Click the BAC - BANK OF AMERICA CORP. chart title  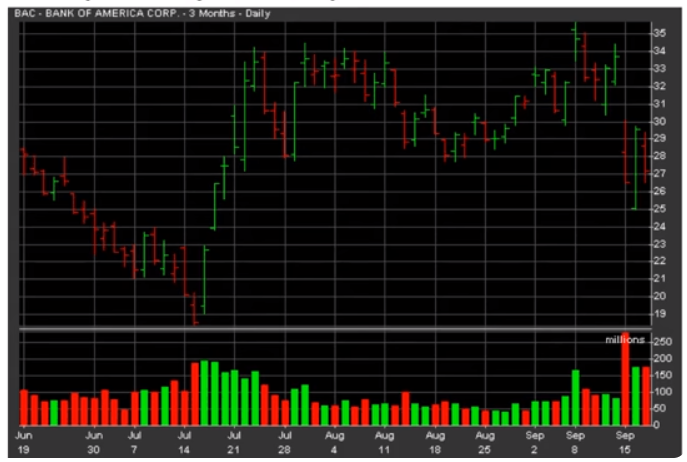click(x=142, y=13)
